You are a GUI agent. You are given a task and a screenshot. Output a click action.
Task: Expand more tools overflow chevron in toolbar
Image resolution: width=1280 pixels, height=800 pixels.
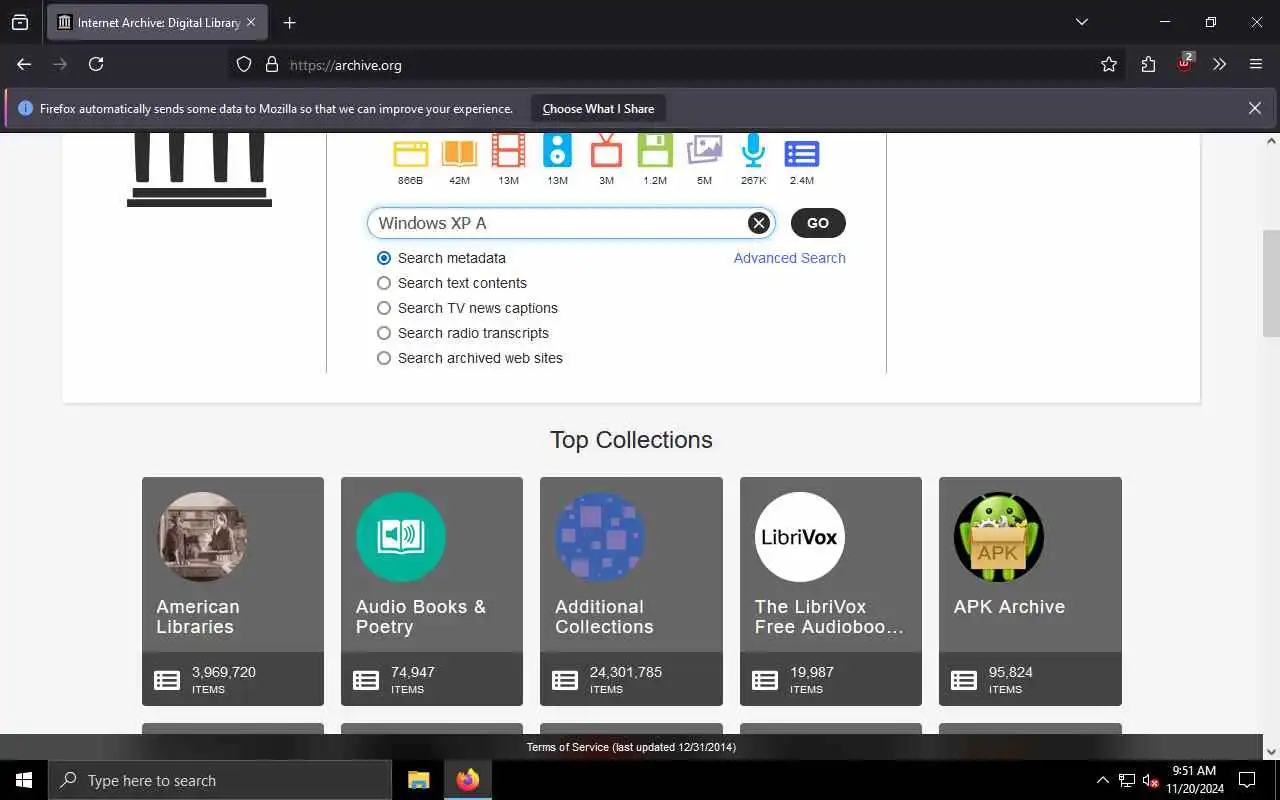1220,64
